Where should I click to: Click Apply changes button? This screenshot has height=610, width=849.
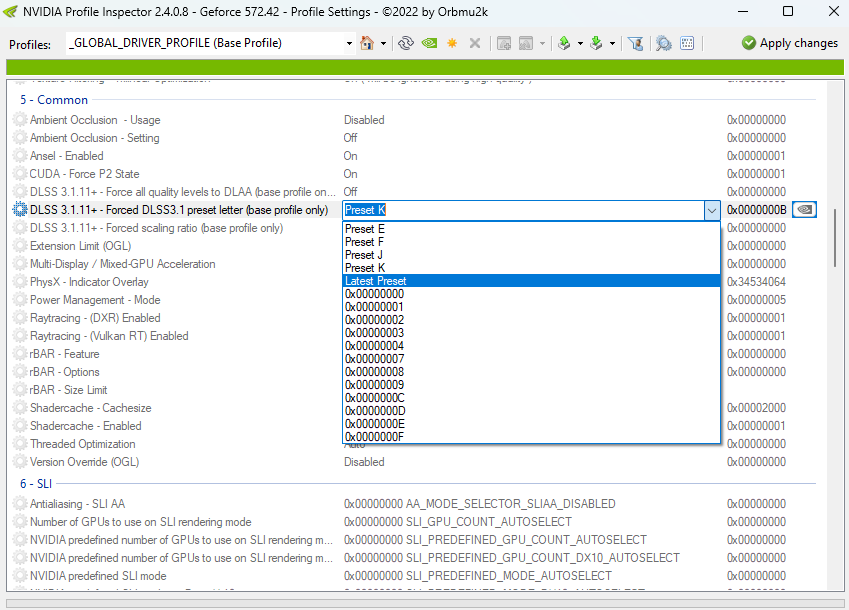[790, 43]
